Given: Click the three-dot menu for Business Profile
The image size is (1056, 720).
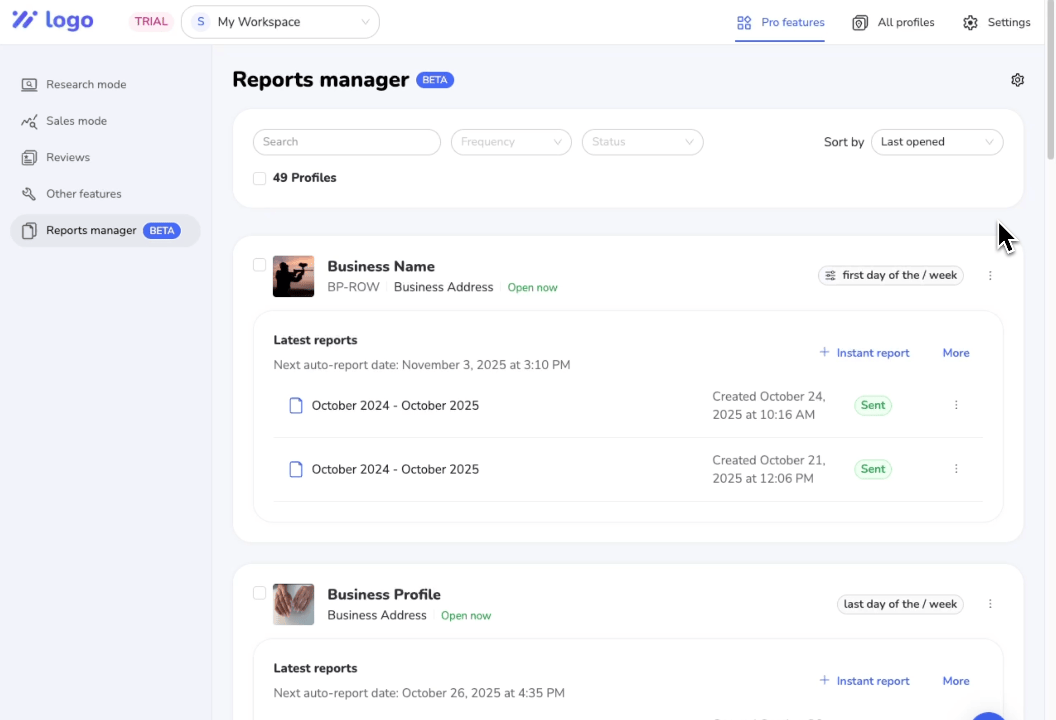Looking at the screenshot, I should point(990,604).
